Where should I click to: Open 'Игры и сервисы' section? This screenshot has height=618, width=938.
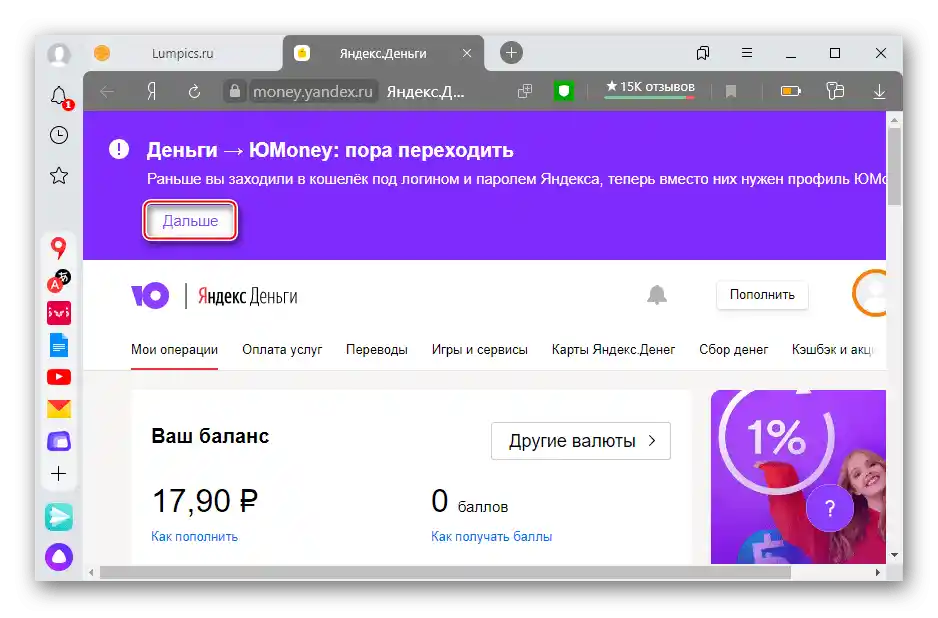pyautogui.click(x=480, y=349)
